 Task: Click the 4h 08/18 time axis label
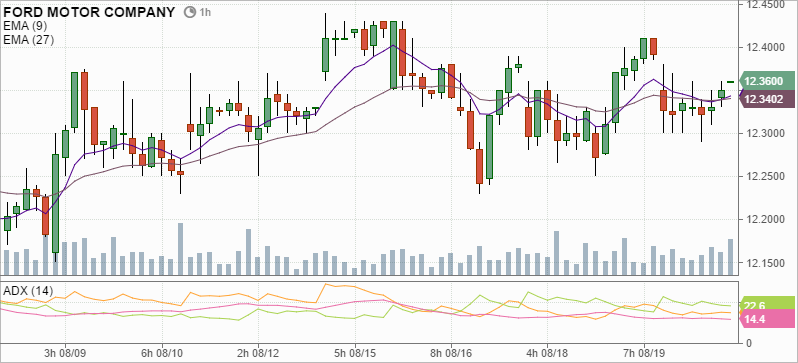548,352
